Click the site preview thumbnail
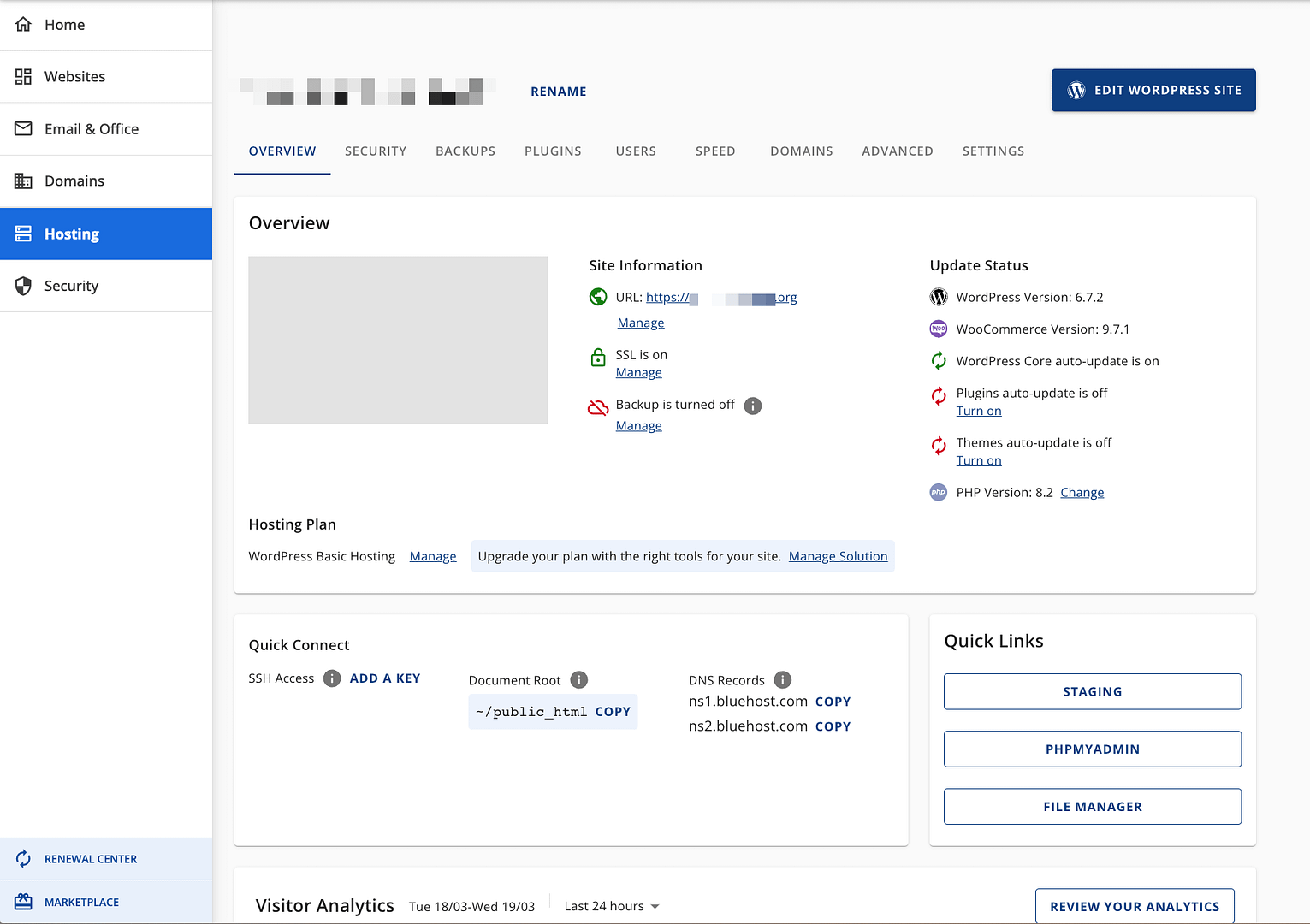This screenshot has height=924, width=1310. tap(398, 340)
